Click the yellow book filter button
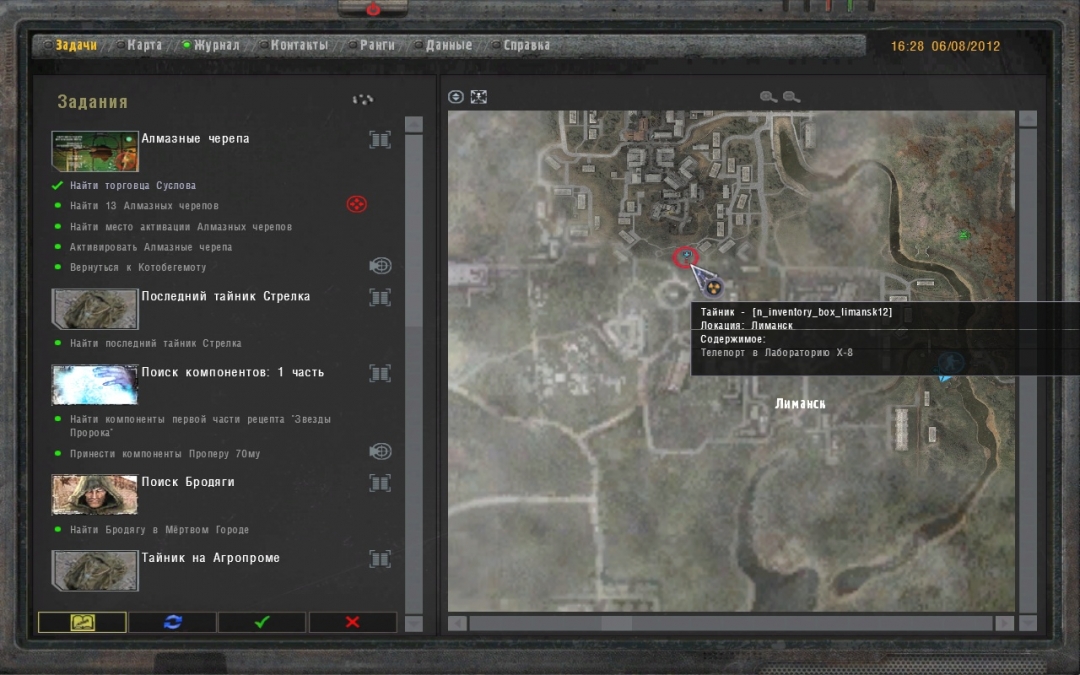 82,622
